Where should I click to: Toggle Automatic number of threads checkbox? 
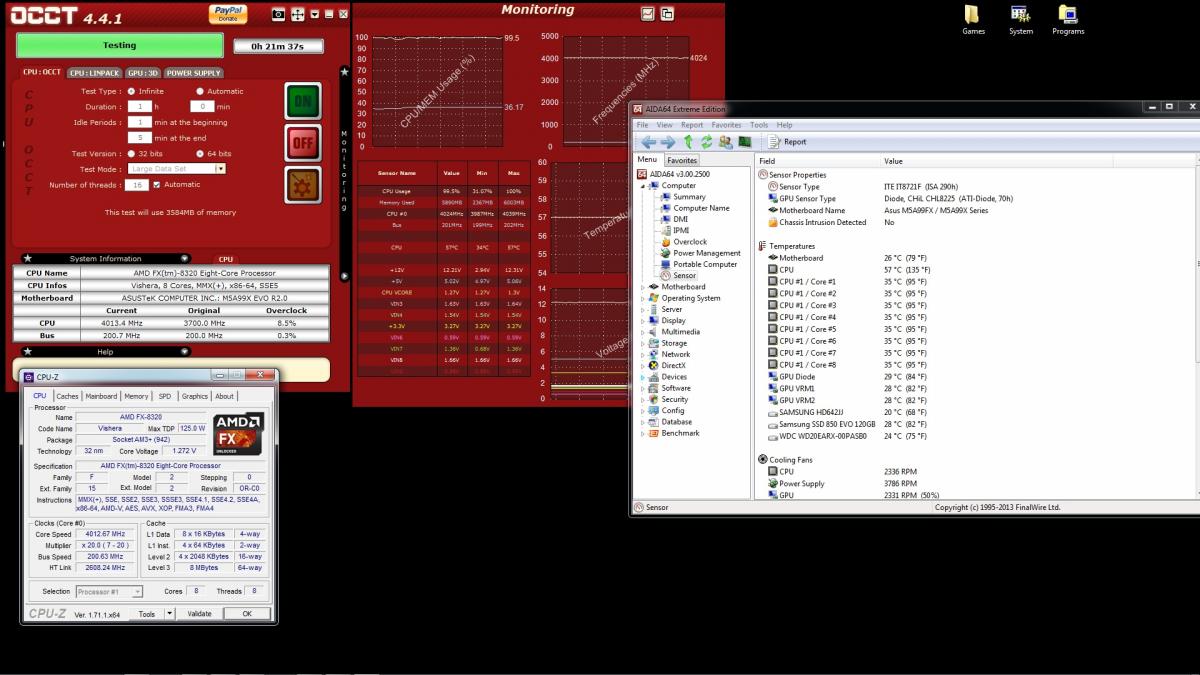tap(156, 184)
